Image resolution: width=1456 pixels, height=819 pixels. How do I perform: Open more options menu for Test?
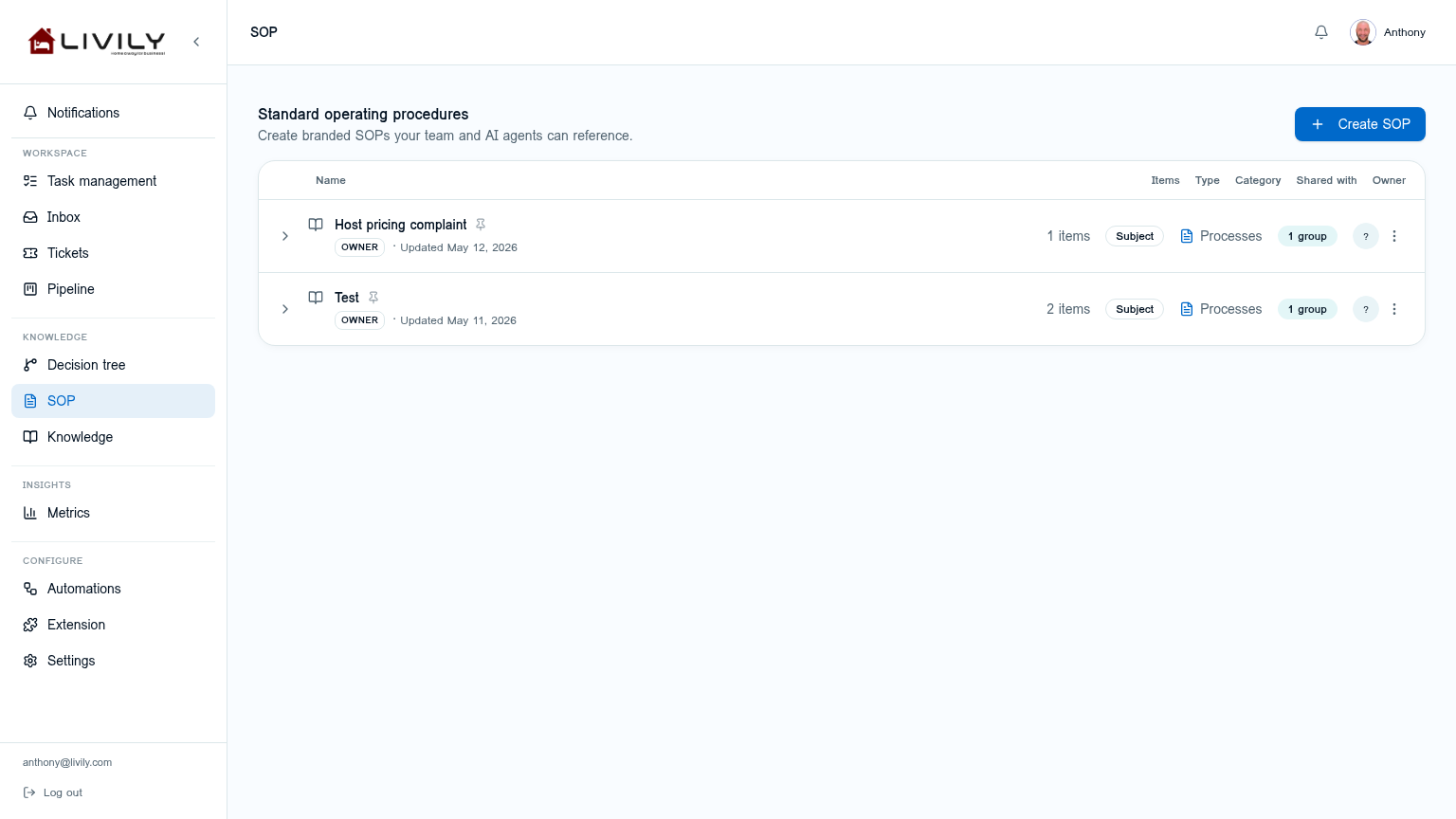click(1394, 309)
